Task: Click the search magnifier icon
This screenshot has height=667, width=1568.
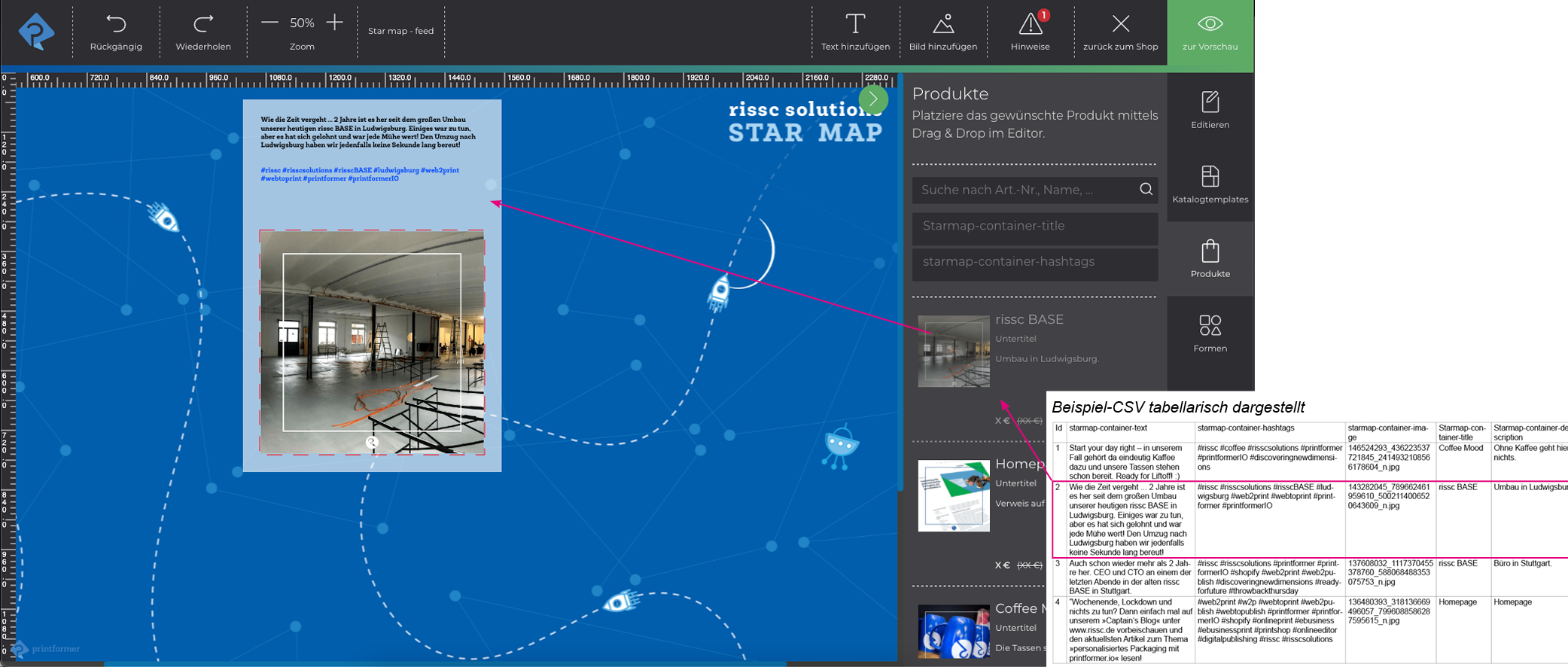Action: 1146,190
